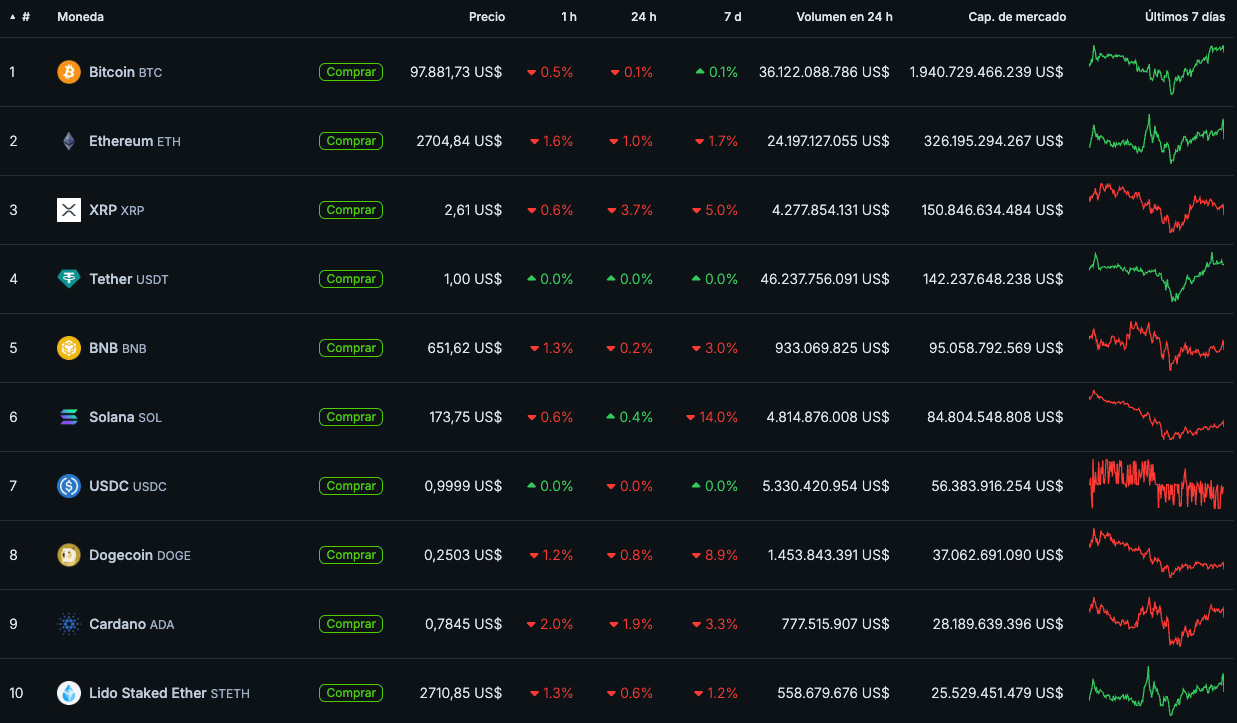Click the Dogecoin logo icon
This screenshot has height=723, width=1237.
69,555
